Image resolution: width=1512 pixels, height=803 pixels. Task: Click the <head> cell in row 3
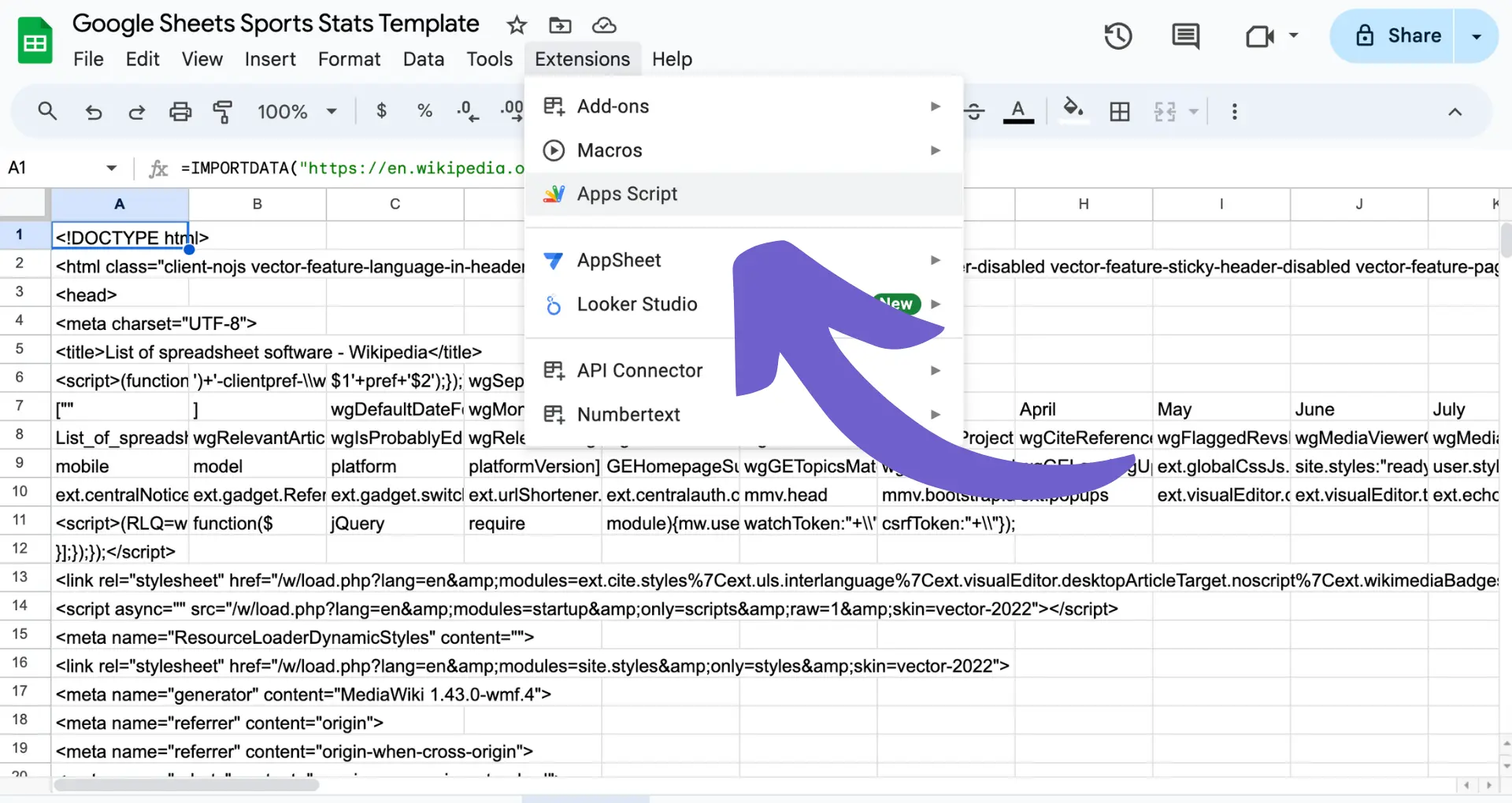click(x=120, y=295)
